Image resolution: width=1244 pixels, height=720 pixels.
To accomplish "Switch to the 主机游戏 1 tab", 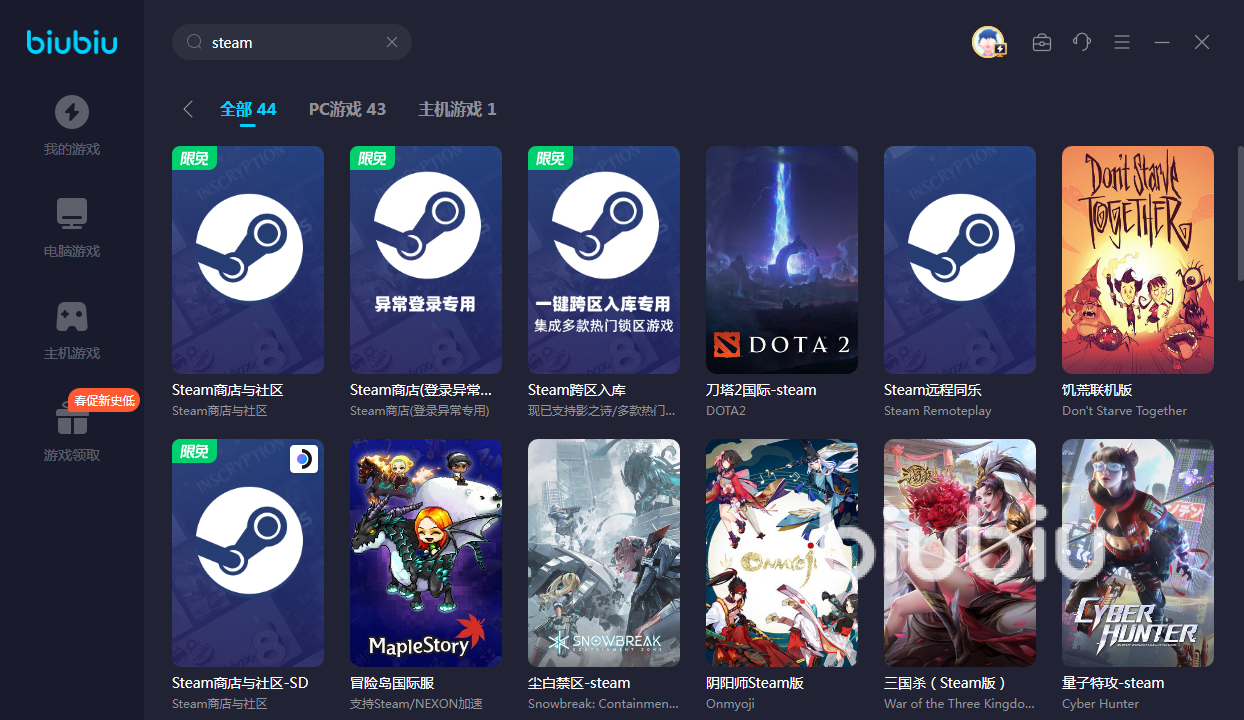I will tap(457, 109).
